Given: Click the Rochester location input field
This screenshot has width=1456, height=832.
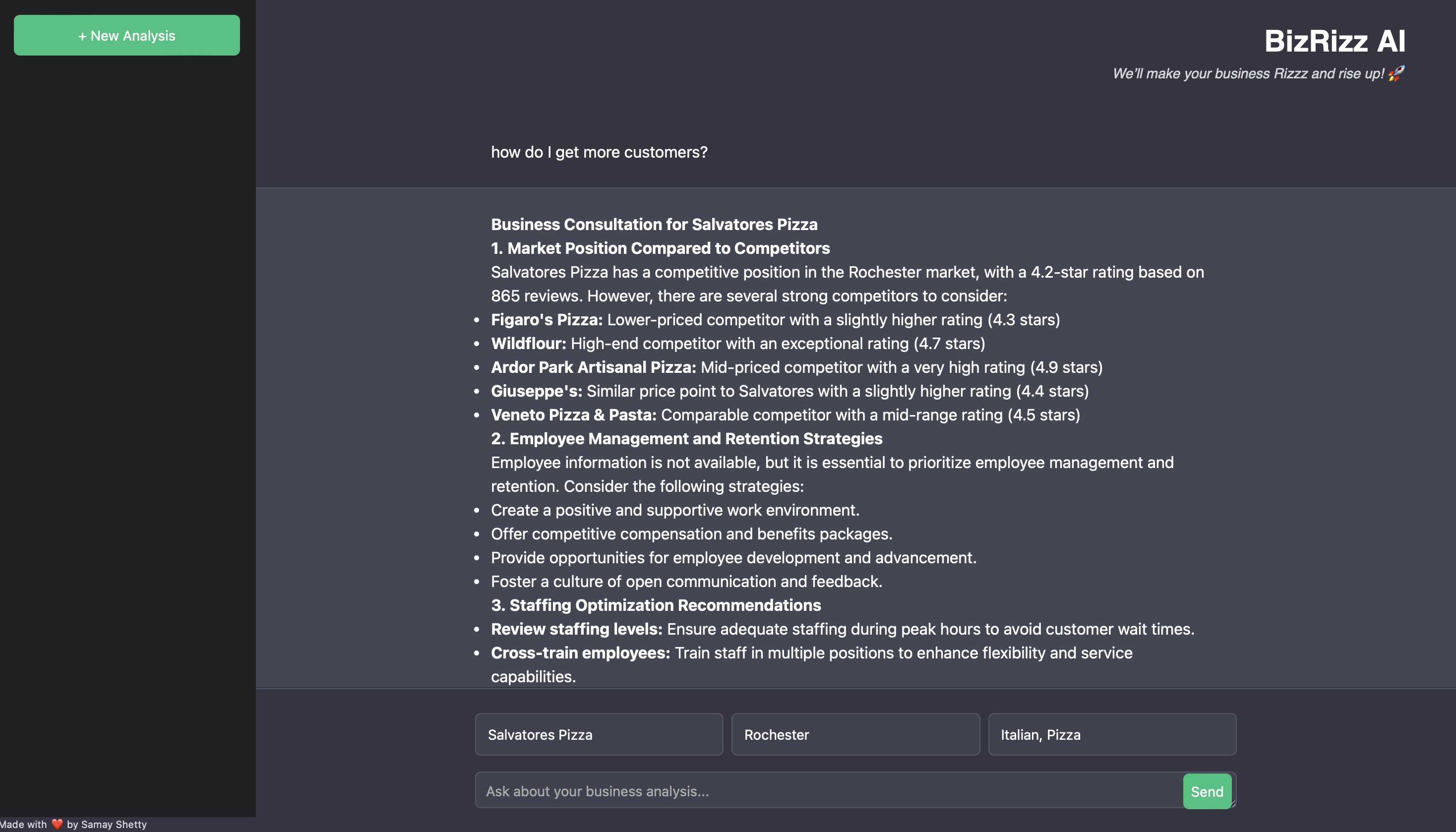Looking at the screenshot, I should point(855,734).
